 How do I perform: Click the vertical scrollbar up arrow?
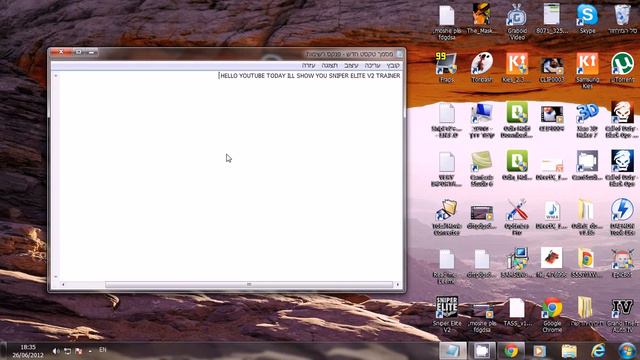pos(56,76)
